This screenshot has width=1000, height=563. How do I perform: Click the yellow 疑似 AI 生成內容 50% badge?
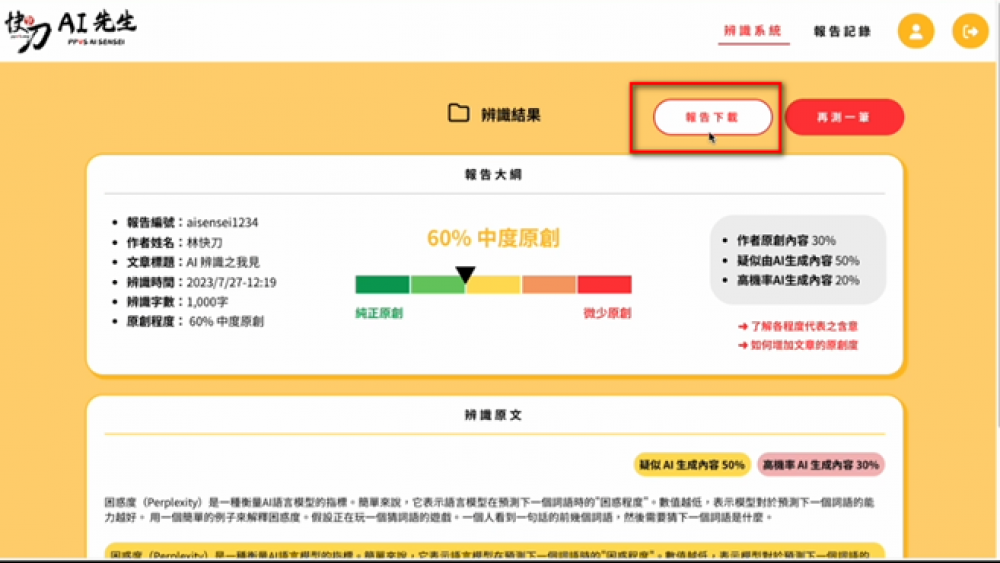tap(691, 465)
